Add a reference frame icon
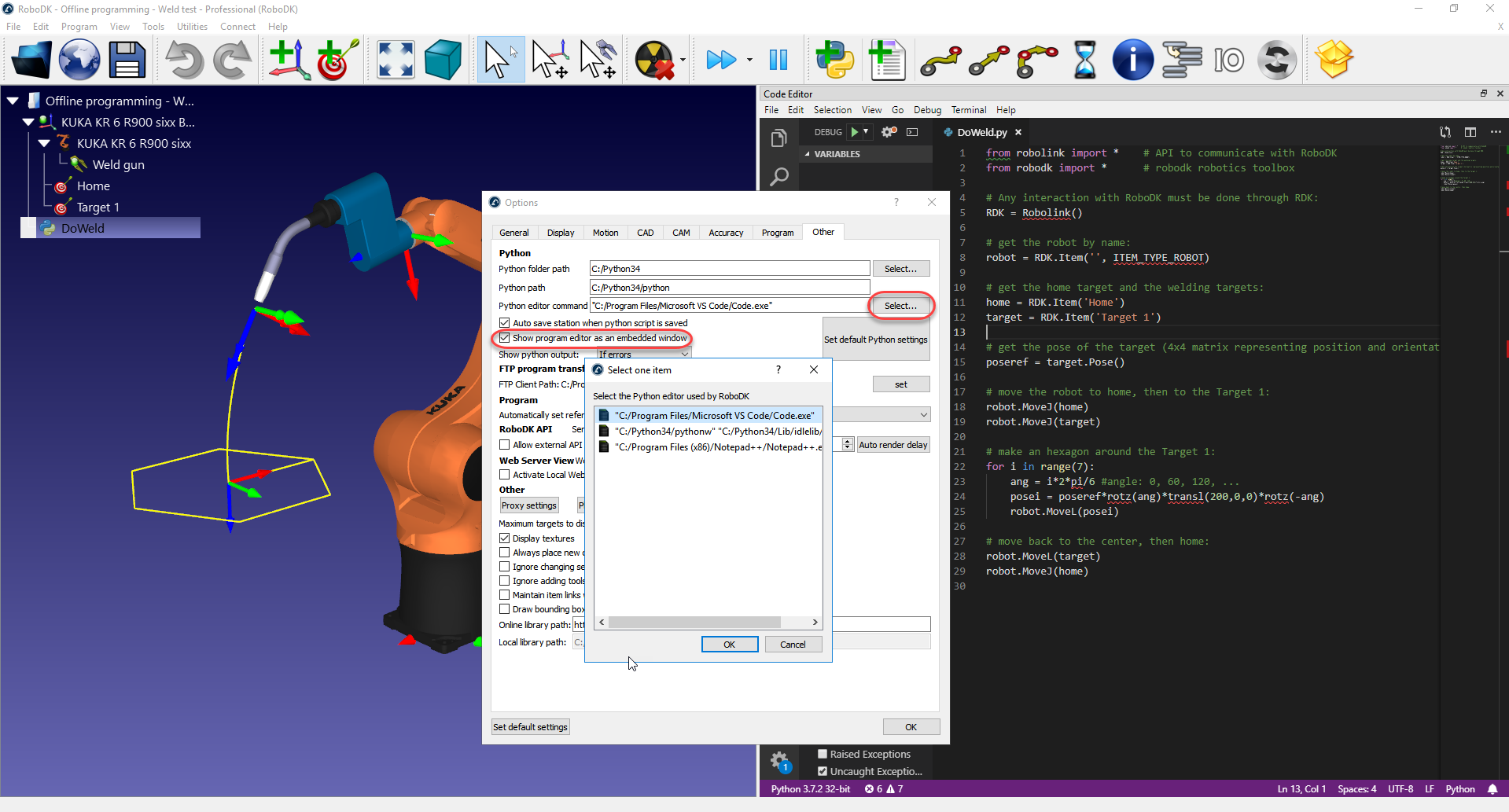 click(x=290, y=60)
